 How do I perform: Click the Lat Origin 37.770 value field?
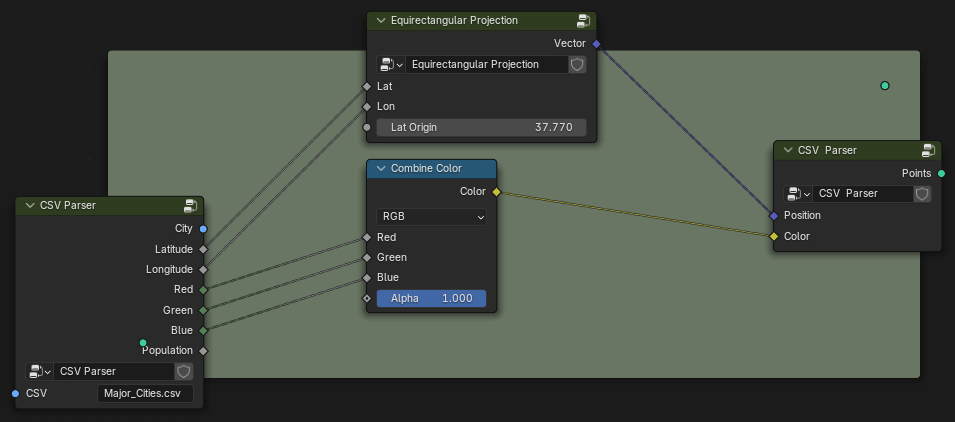coord(481,127)
